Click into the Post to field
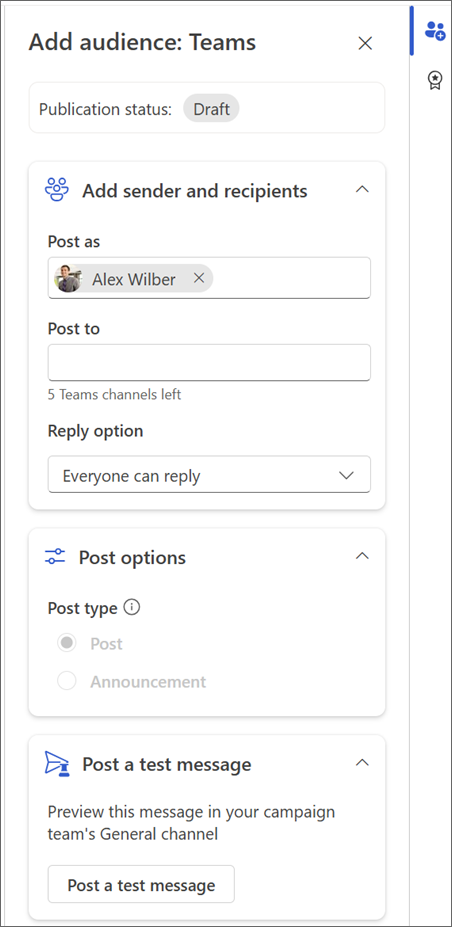Viewport: 452px width, 927px height. pyautogui.click(x=209, y=362)
